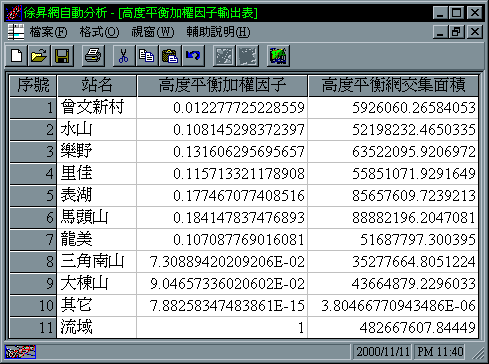Select the station cell 三角南山
The width and height of the screenshot is (489, 364).
97,262
